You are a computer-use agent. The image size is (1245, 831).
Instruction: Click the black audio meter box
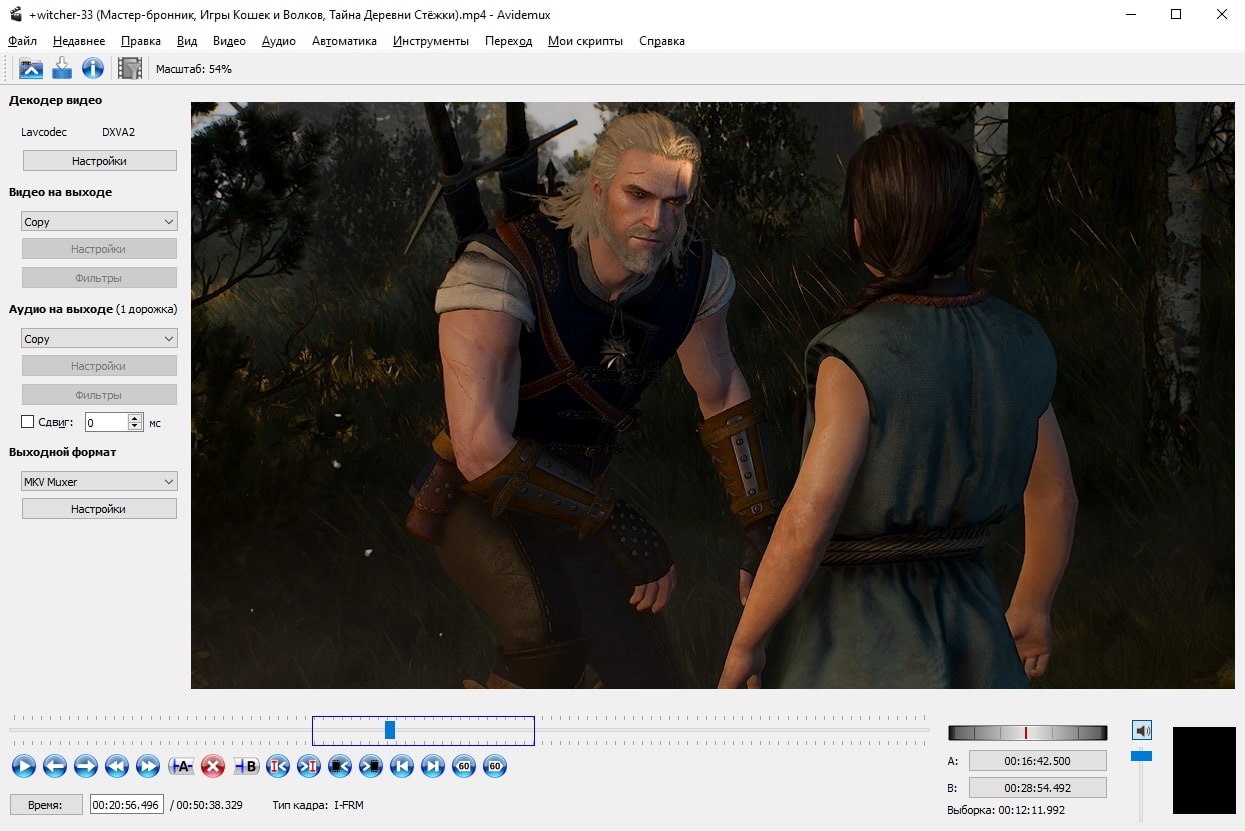(x=1204, y=770)
